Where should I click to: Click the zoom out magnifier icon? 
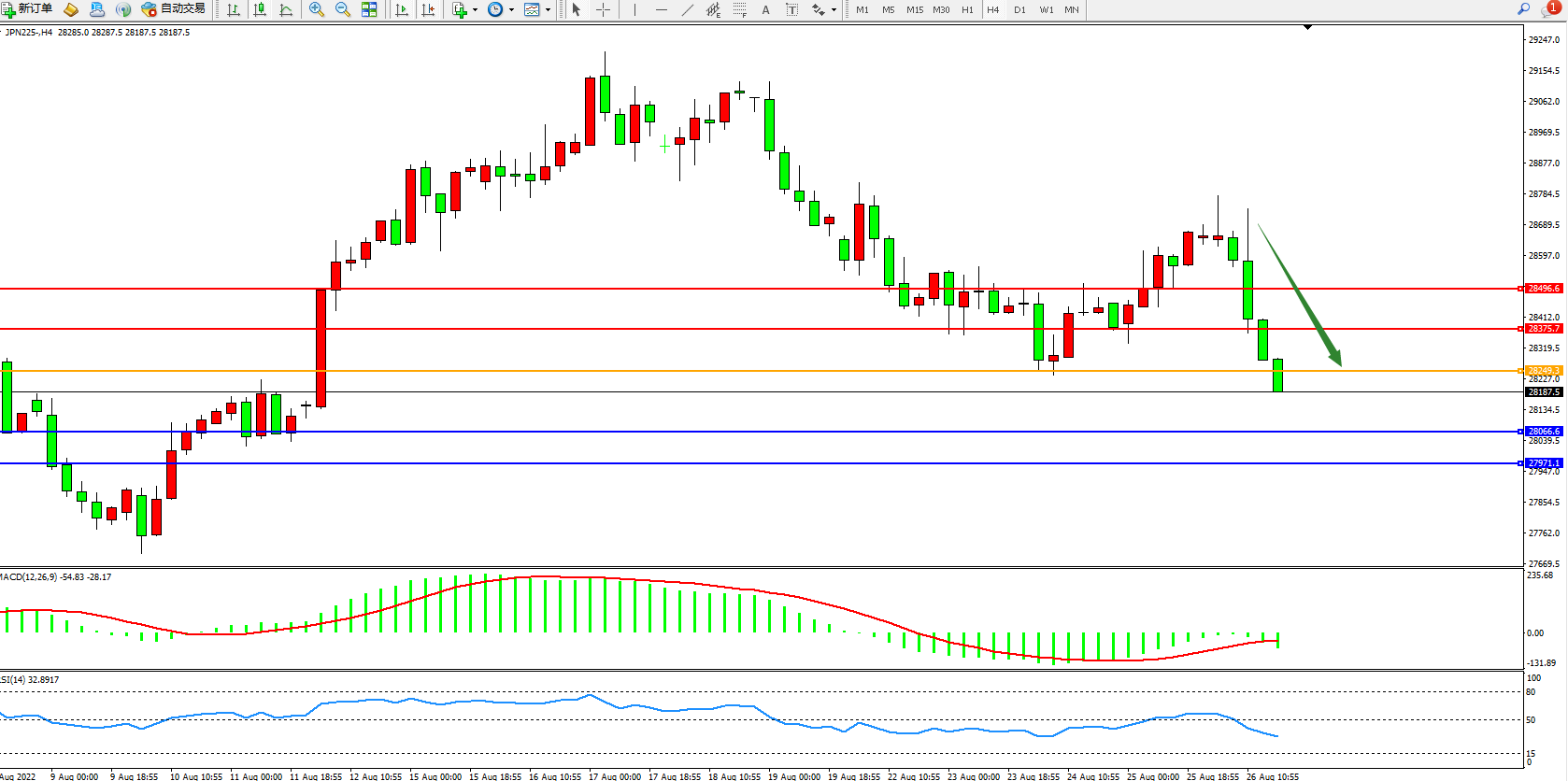tap(343, 9)
